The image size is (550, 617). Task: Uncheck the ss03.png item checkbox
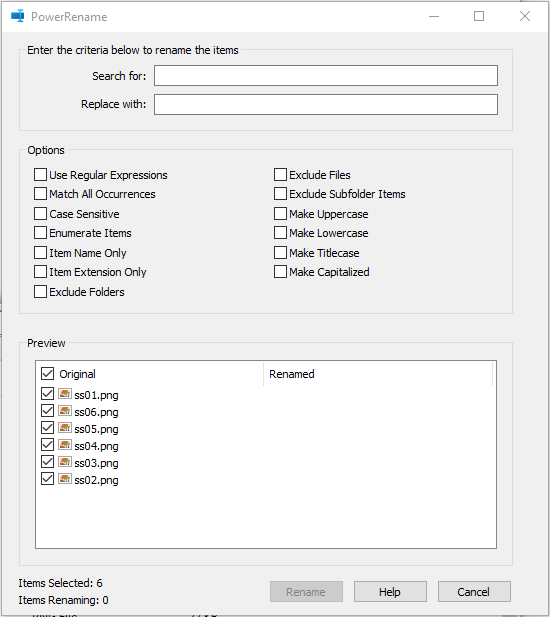[47, 462]
